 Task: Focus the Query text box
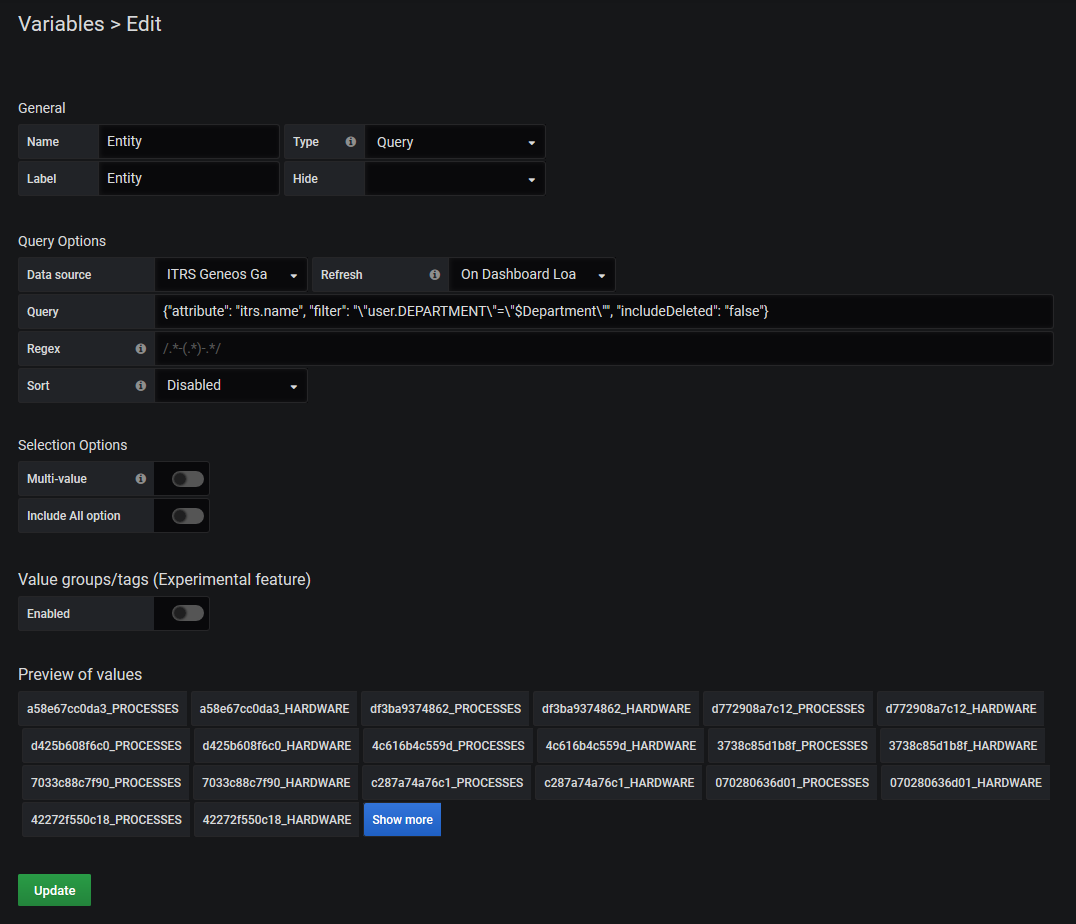[x=603, y=312]
